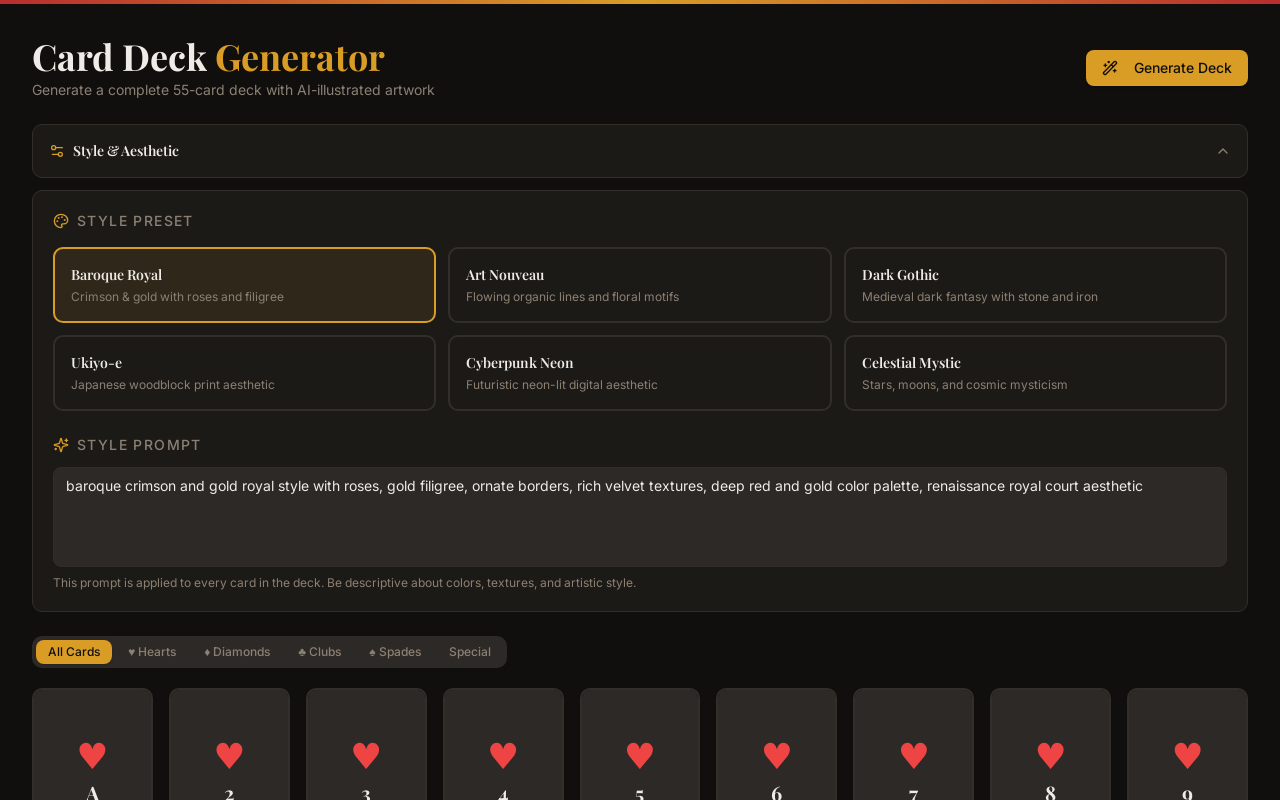Open the 7 of Hearts card
Image resolution: width=1280 pixels, height=800 pixels.
click(x=913, y=744)
